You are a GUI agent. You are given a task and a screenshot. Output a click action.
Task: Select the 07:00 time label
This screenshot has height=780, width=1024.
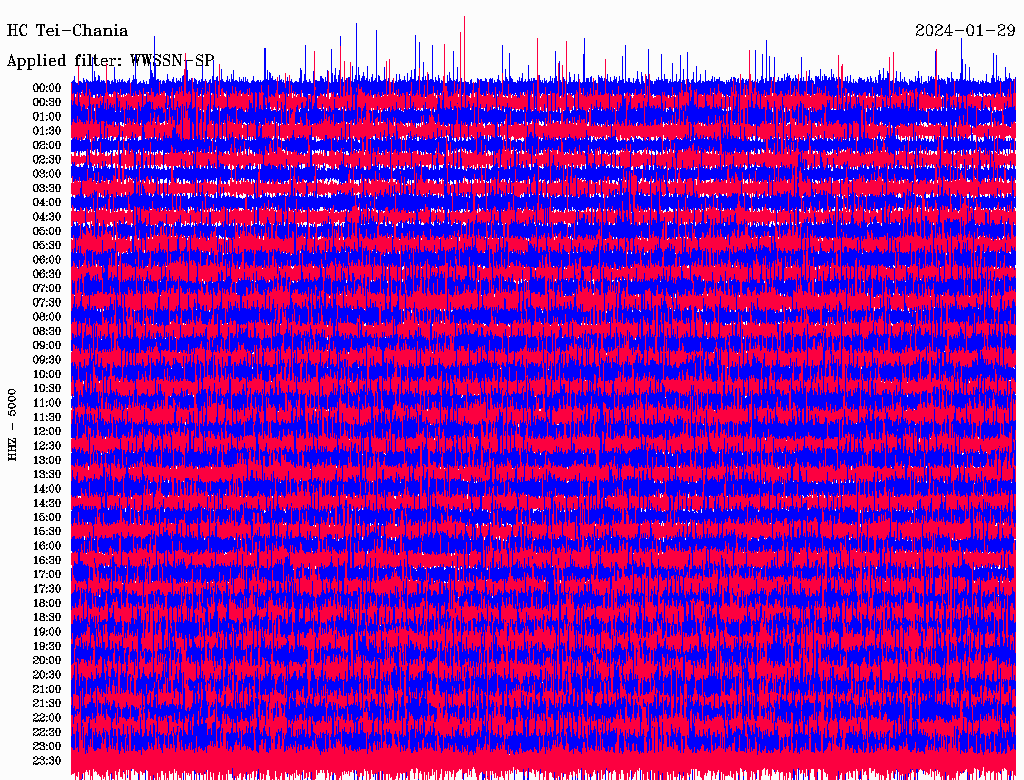[47, 288]
